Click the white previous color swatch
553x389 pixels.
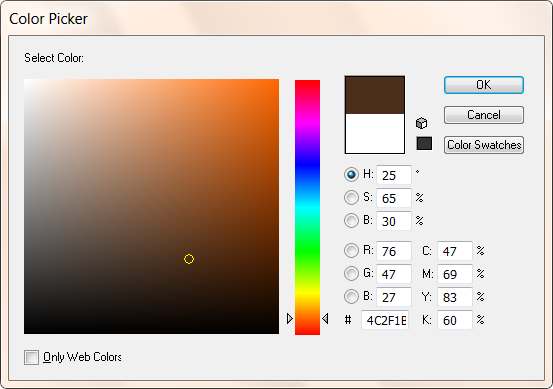pyautogui.click(x=375, y=133)
